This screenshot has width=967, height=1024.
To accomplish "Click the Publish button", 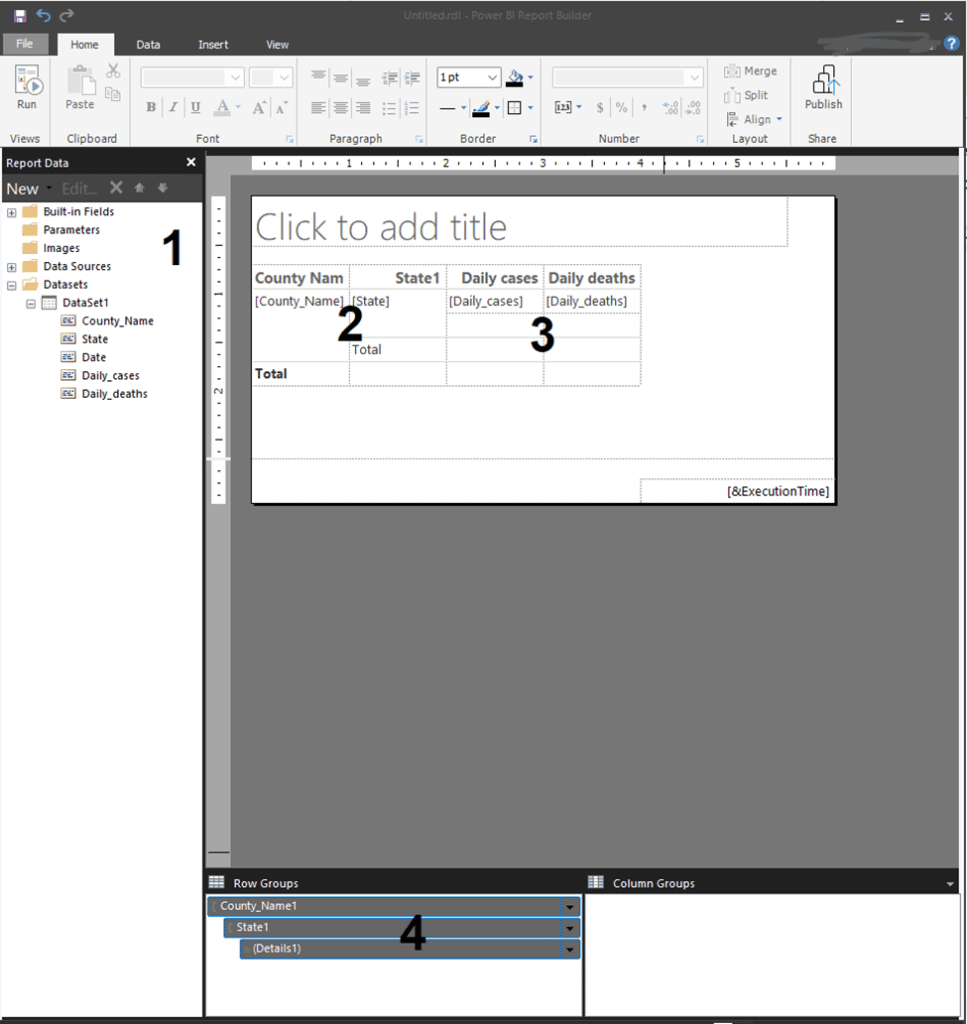I will (823, 88).
